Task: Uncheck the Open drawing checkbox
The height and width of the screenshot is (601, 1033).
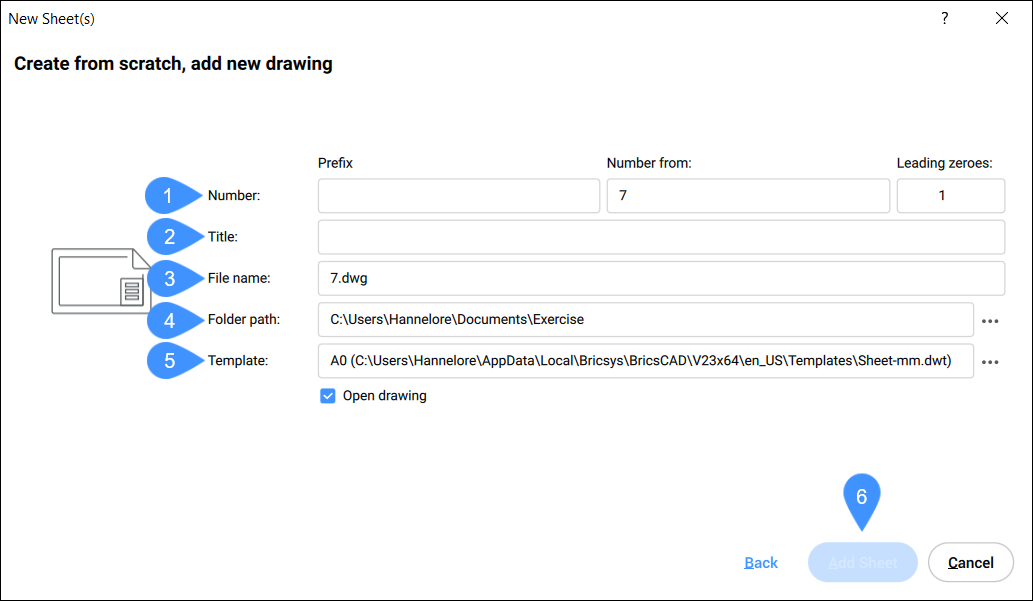Action: [x=328, y=396]
